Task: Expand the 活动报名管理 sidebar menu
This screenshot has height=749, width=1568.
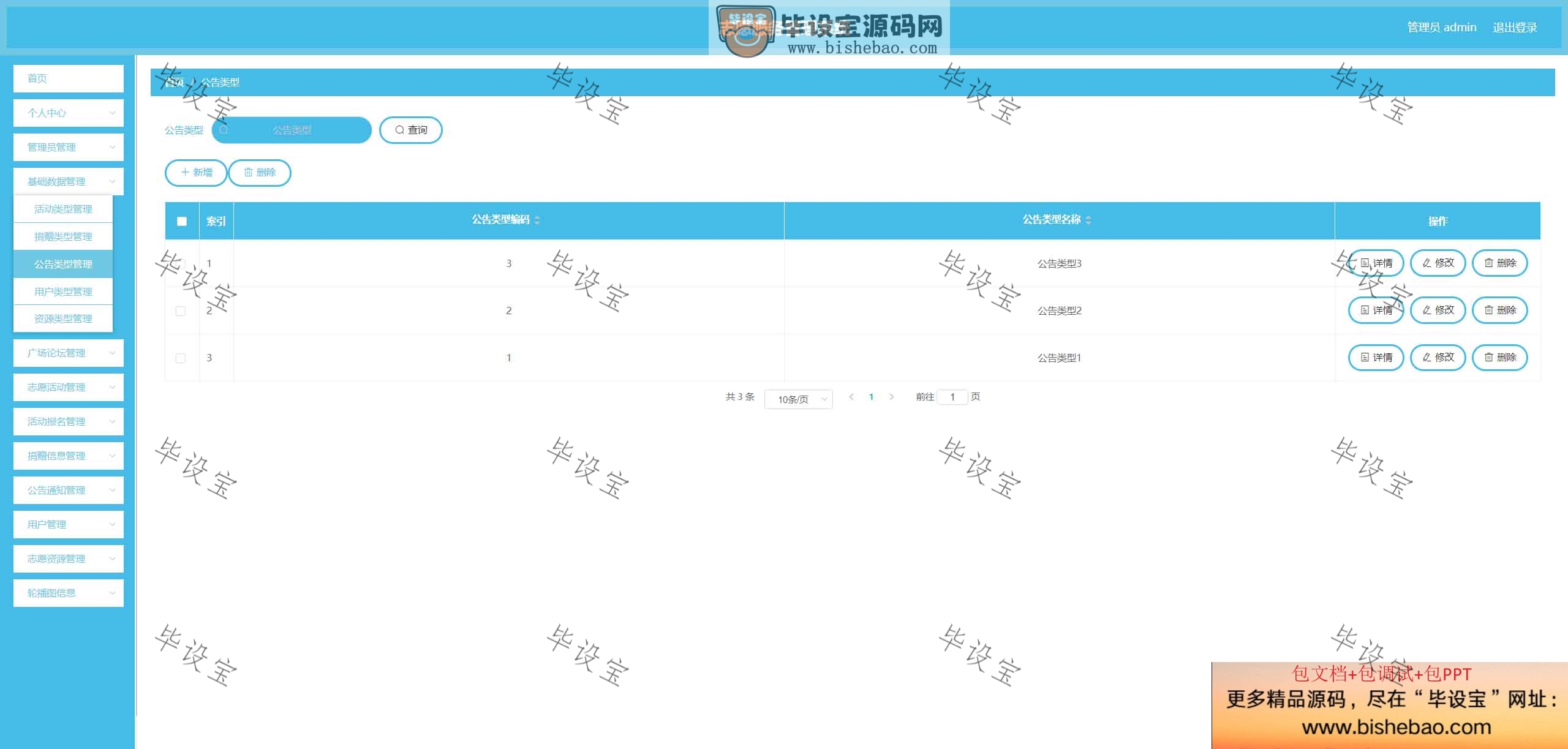Action: 69,421
